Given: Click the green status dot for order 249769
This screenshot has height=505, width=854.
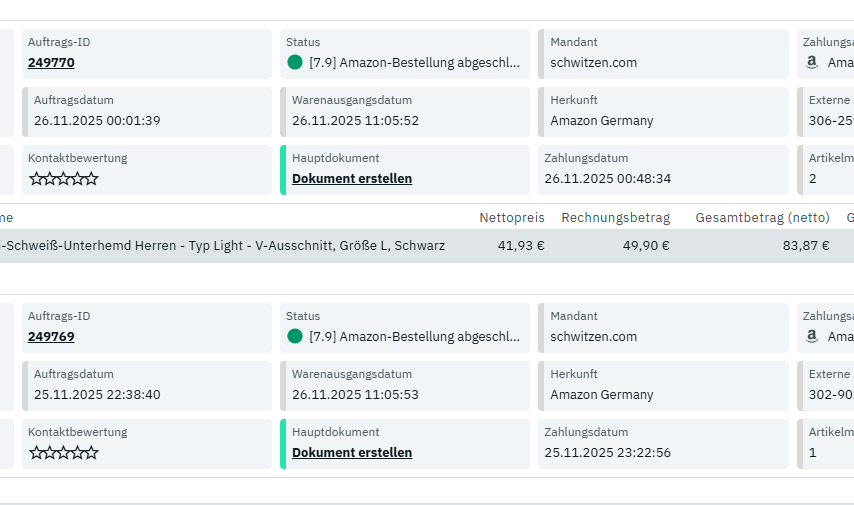Looking at the screenshot, I should [x=295, y=336].
